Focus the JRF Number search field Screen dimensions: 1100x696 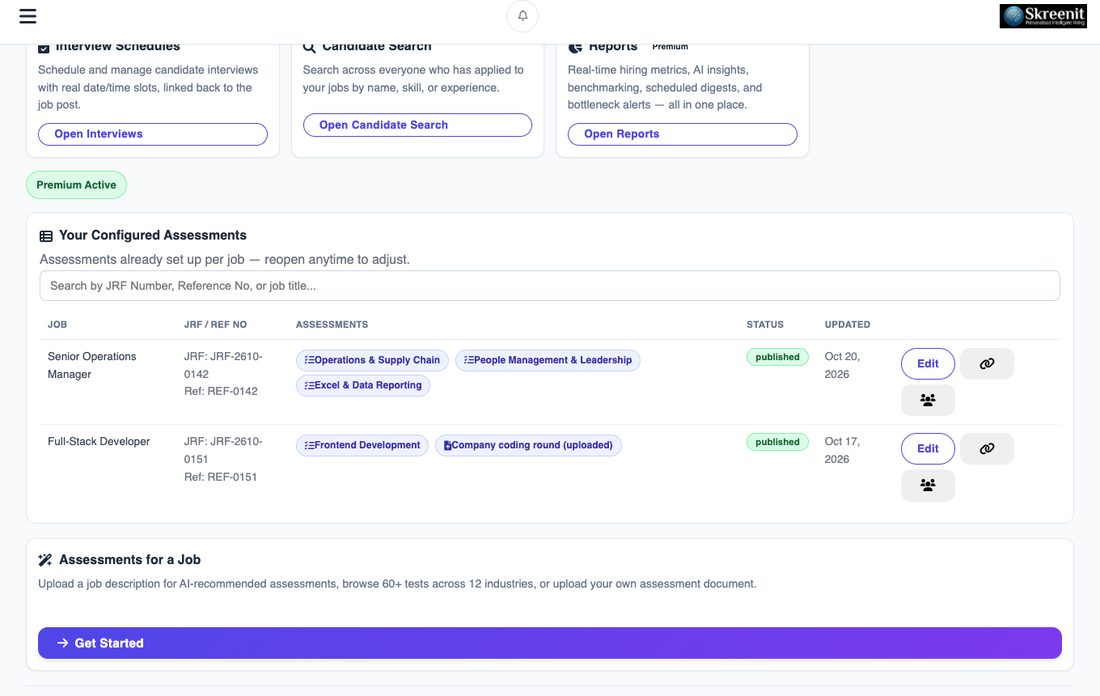point(549,286)
